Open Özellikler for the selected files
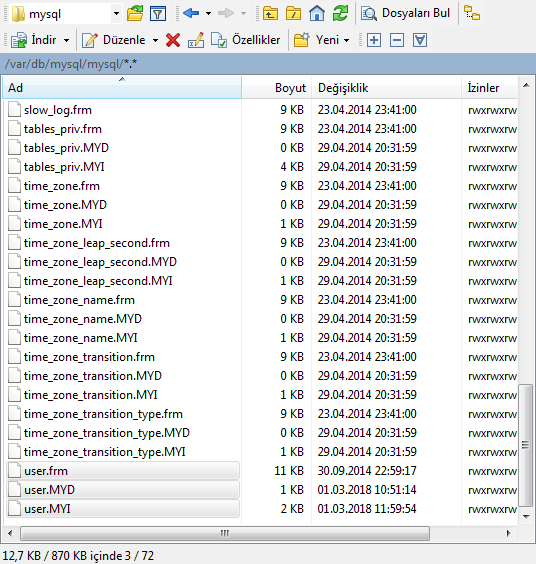Screen dimensions: 536x564 tap(246, 40)
